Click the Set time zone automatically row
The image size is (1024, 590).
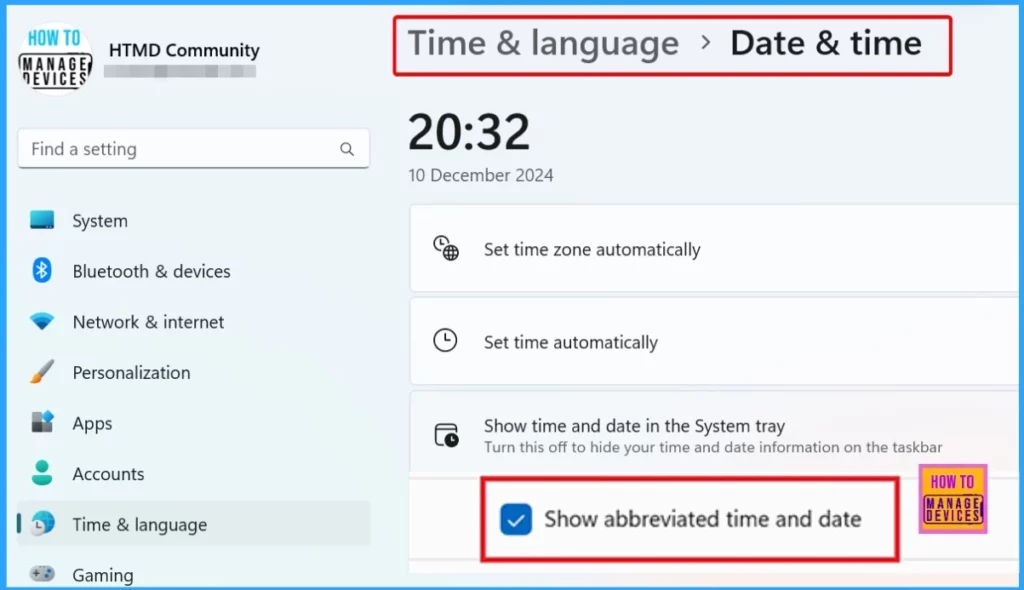click(x=714, y=248)
